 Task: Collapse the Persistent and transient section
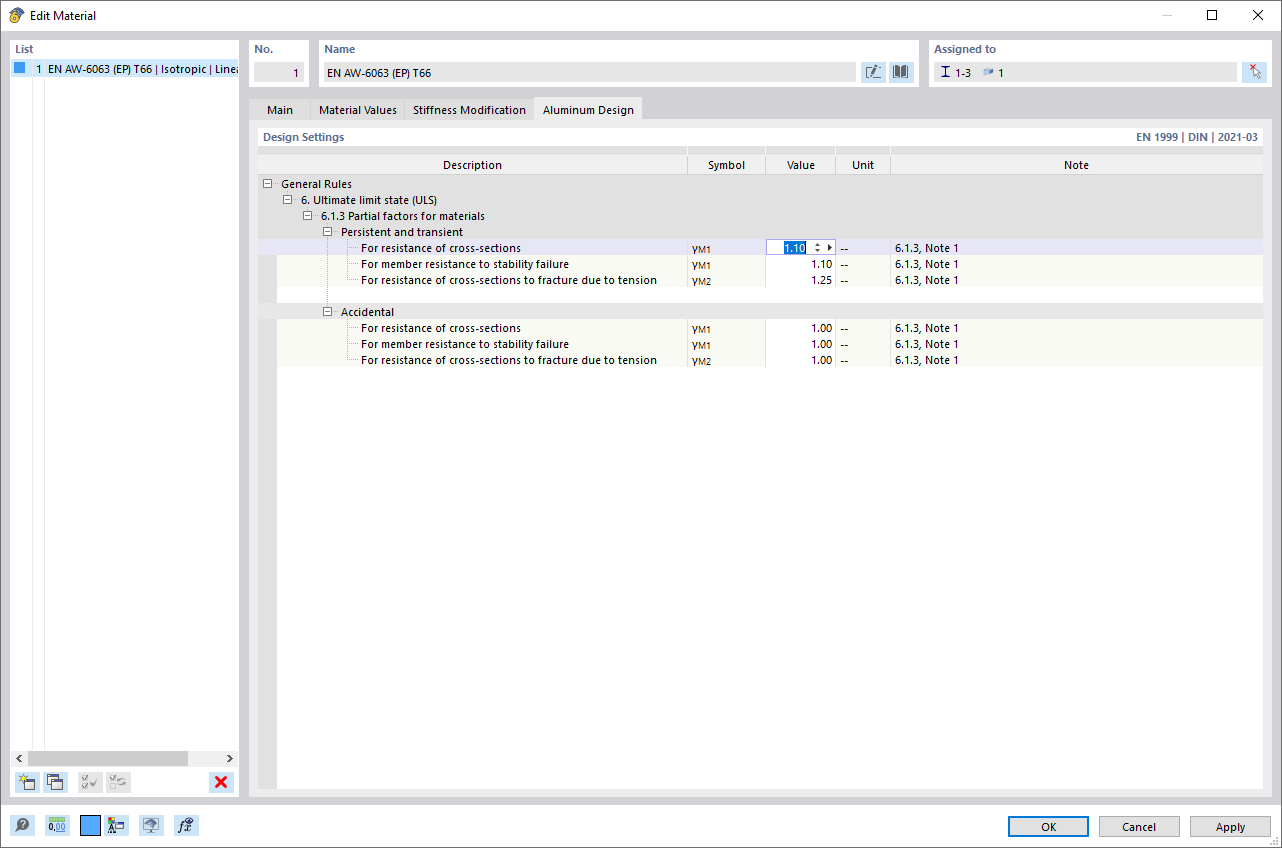[328, 231]
